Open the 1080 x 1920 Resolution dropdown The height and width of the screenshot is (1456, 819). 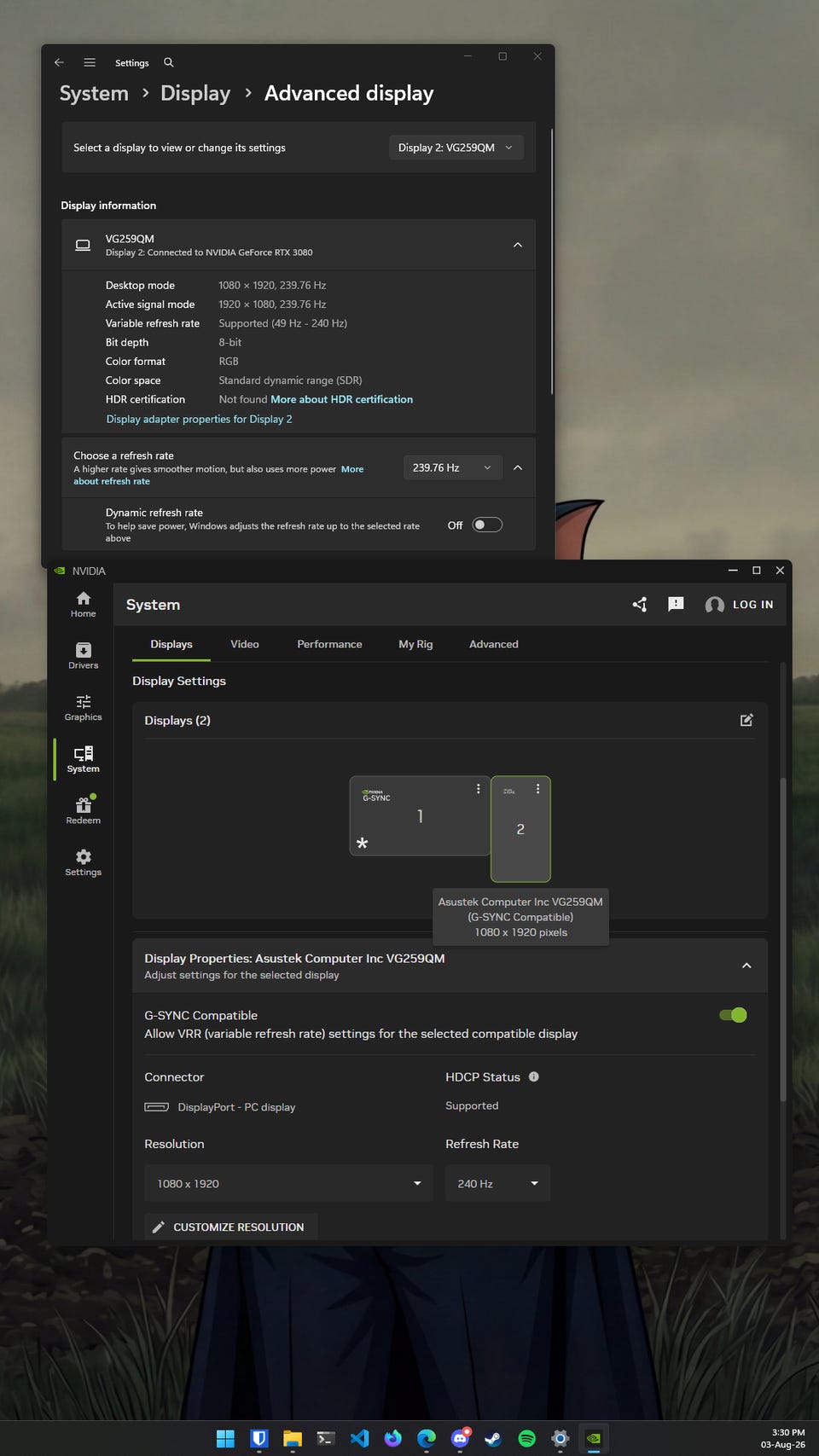(288, 1183)
